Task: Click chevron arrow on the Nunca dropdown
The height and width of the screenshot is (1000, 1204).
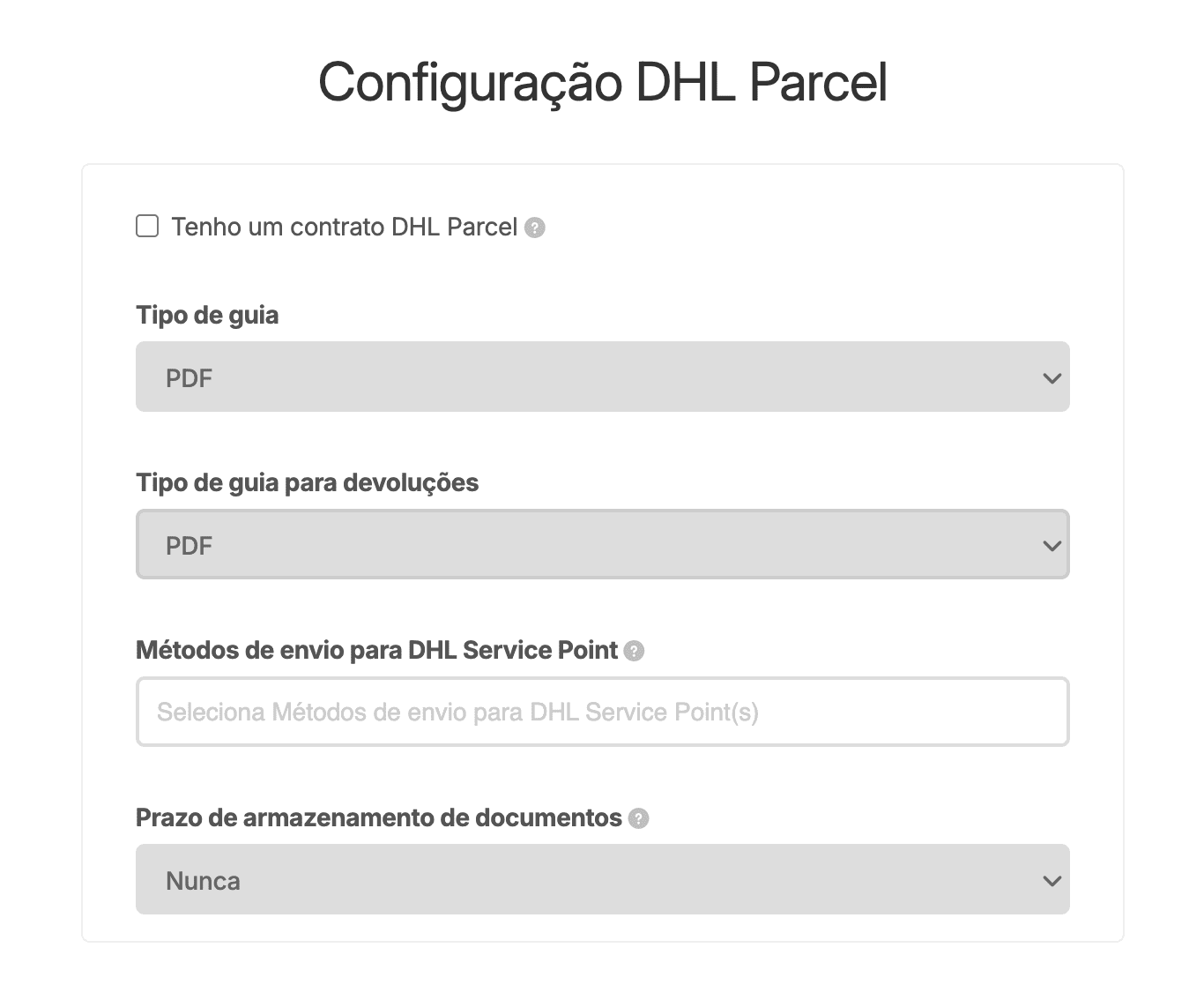Action: click(x=1051, y=881)
